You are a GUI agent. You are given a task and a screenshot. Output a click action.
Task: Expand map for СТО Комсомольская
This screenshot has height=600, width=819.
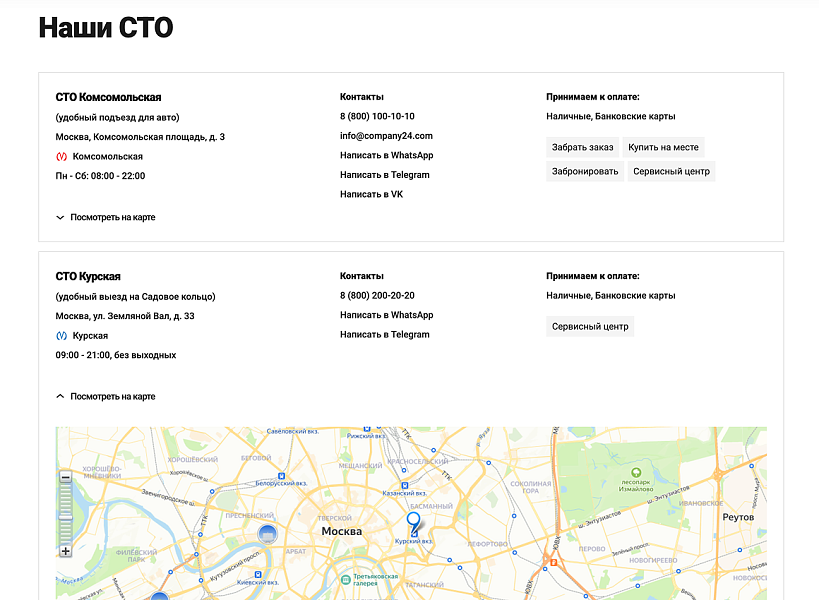point(106,217)
